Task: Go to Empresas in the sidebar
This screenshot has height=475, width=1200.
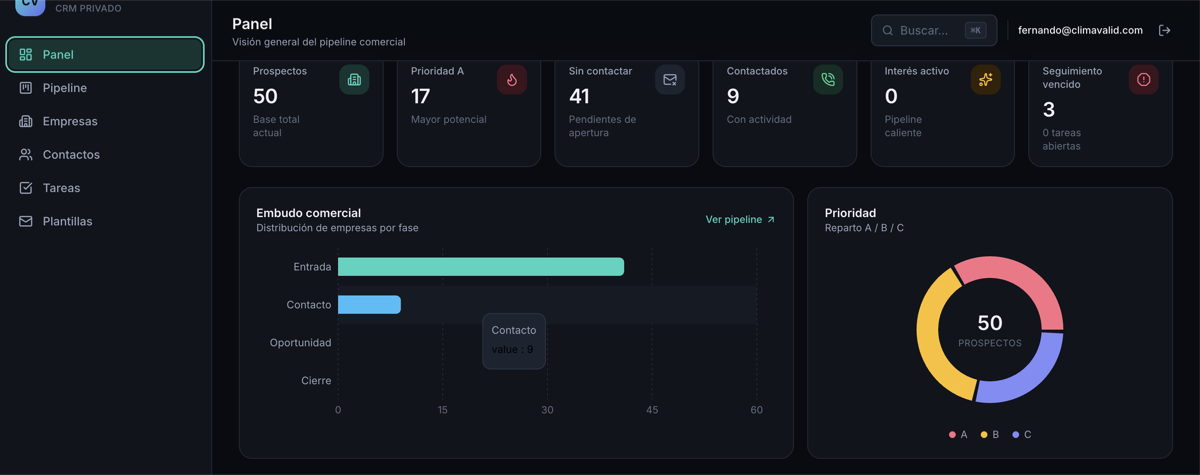Action: (105, 121)
